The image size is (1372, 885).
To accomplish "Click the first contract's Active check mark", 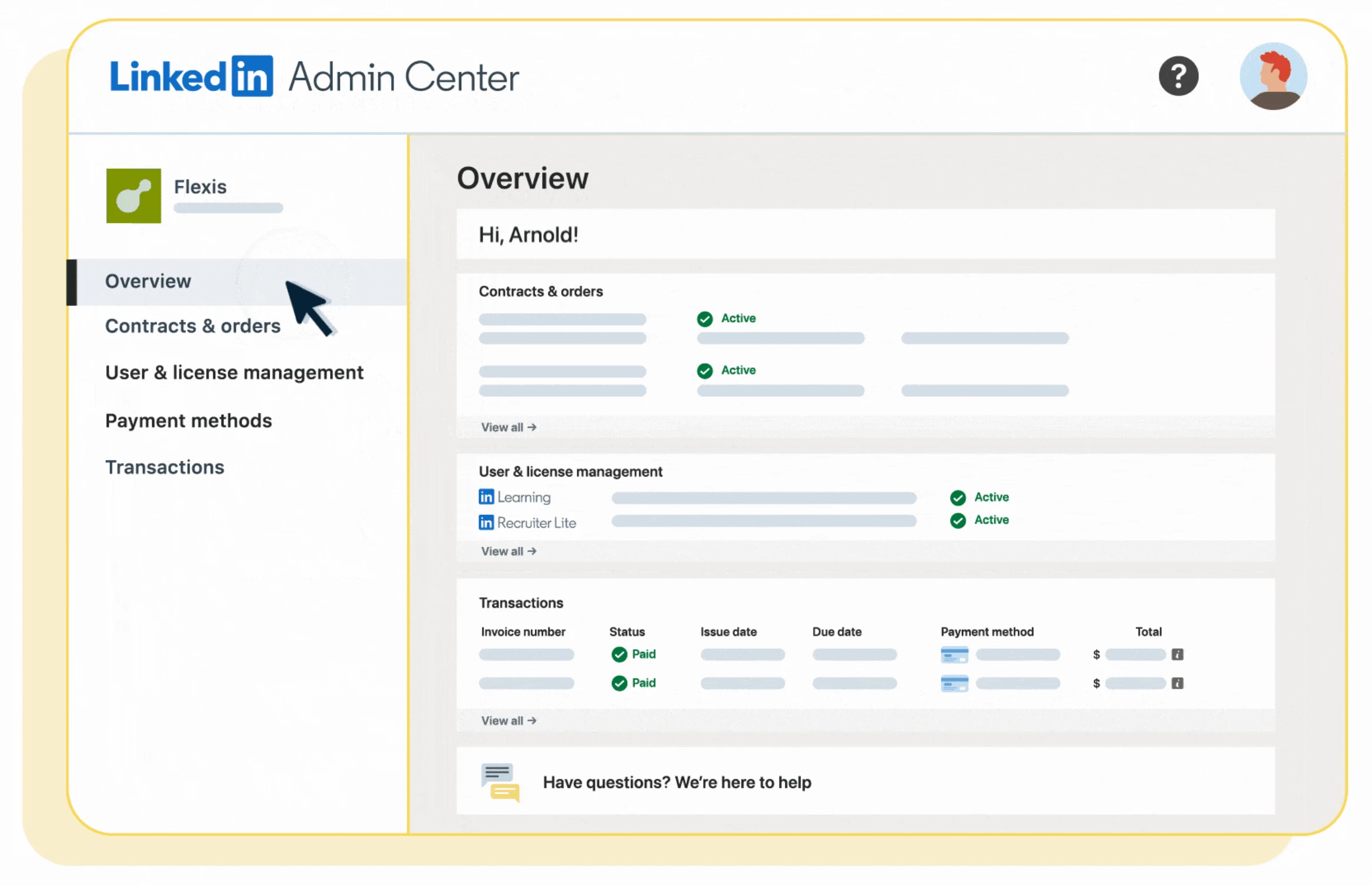I will click(x=704, y=319).
